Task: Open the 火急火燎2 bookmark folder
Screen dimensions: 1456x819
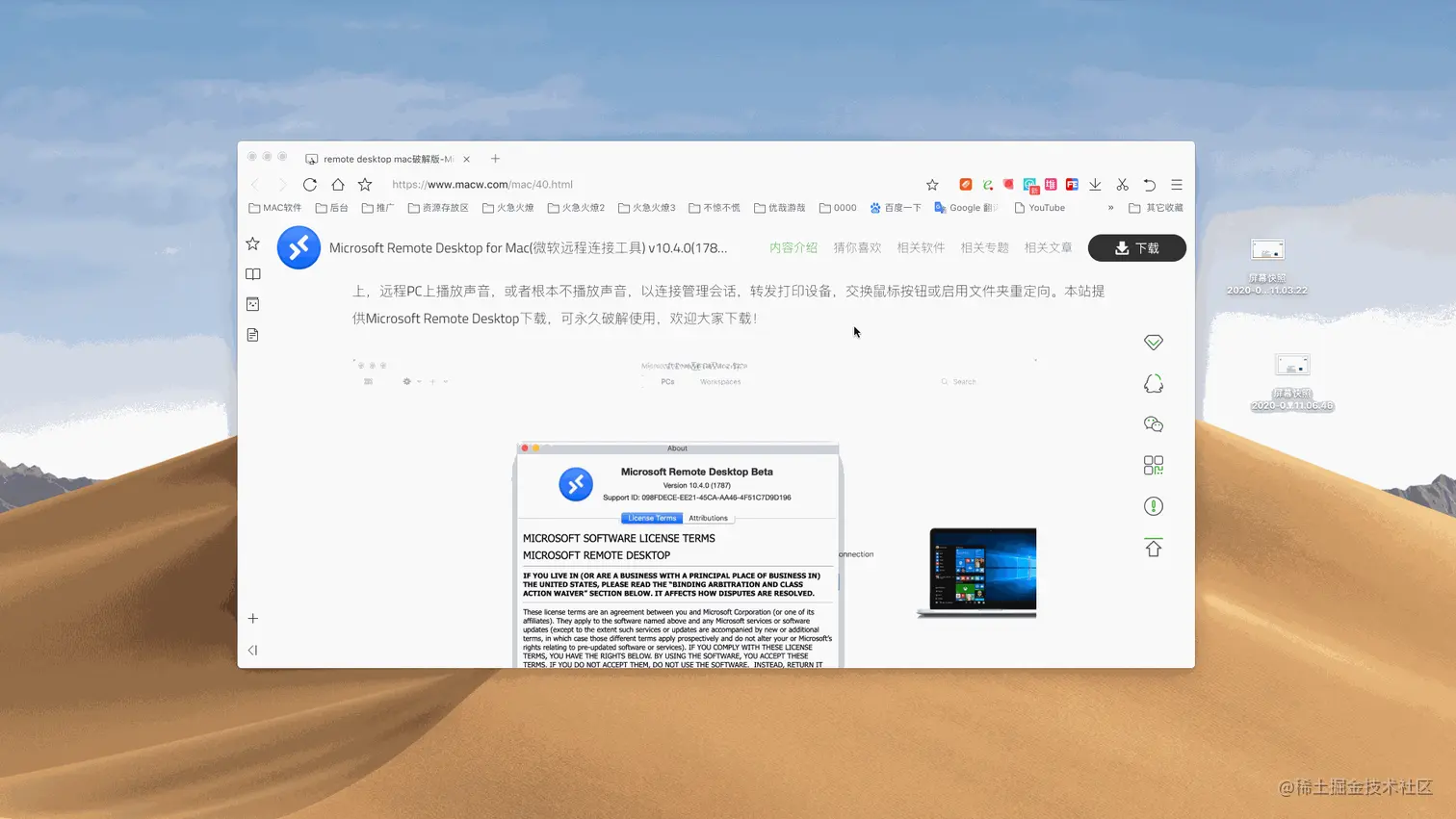Action: pyautogui.click(x=577, y=208)
